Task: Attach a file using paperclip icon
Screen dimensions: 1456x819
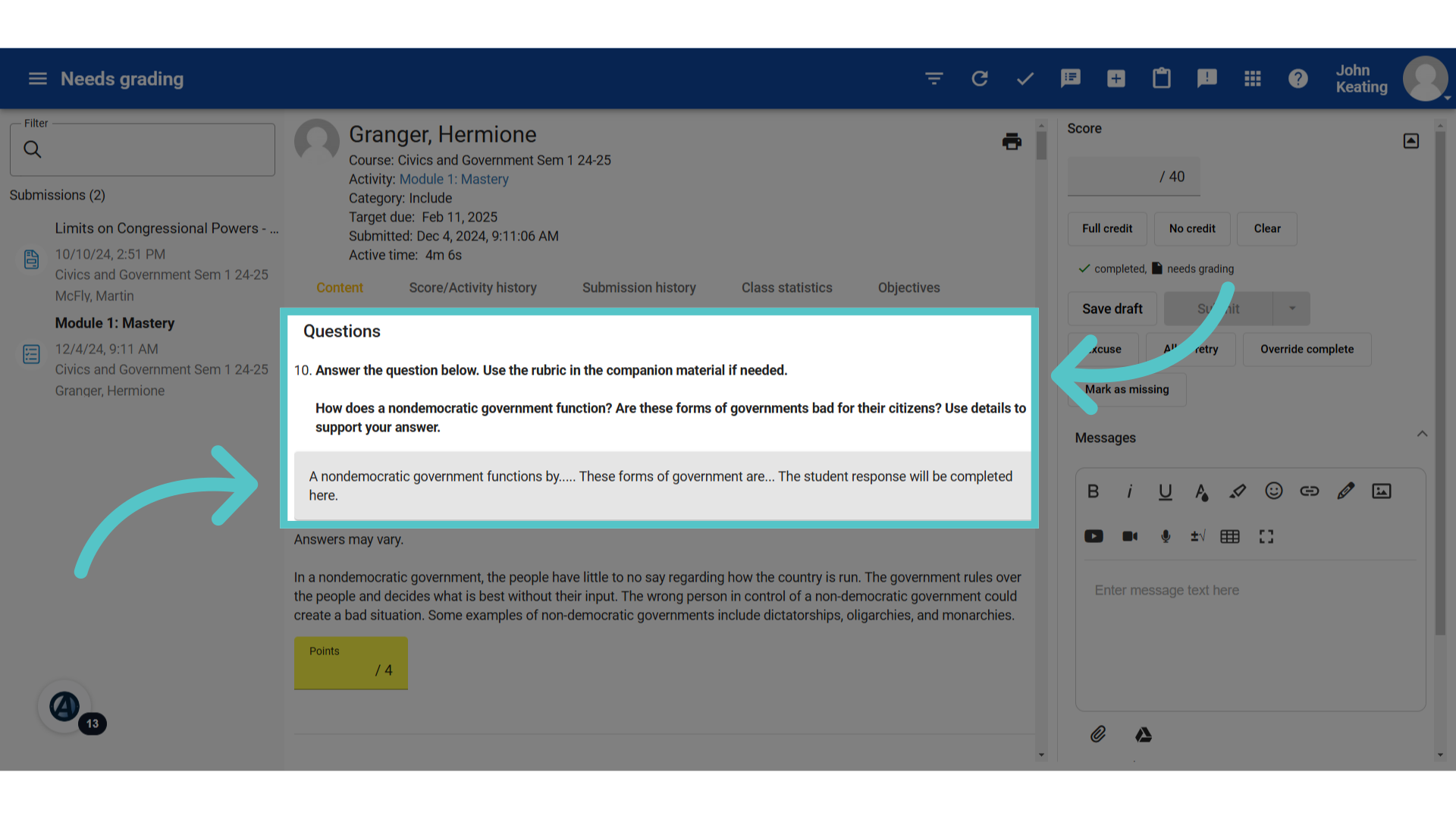Action: click(1098, 734)
